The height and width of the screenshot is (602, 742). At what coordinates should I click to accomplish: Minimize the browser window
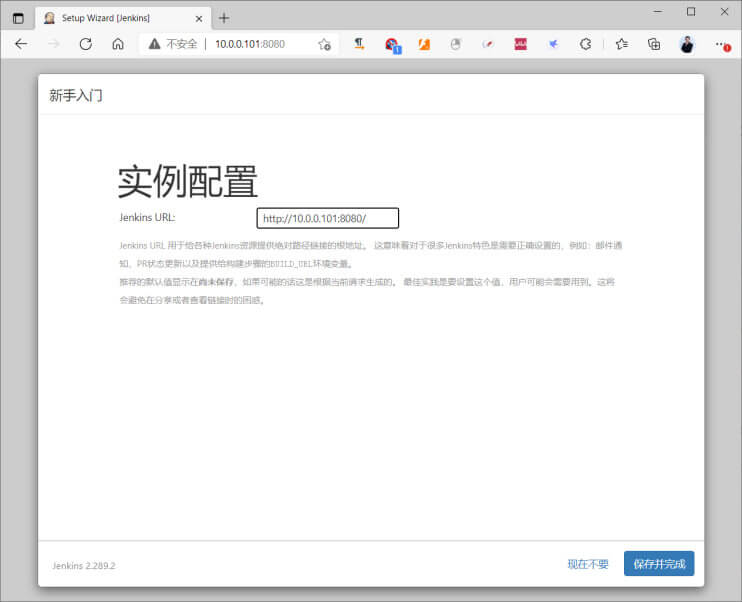click(658, 12)
